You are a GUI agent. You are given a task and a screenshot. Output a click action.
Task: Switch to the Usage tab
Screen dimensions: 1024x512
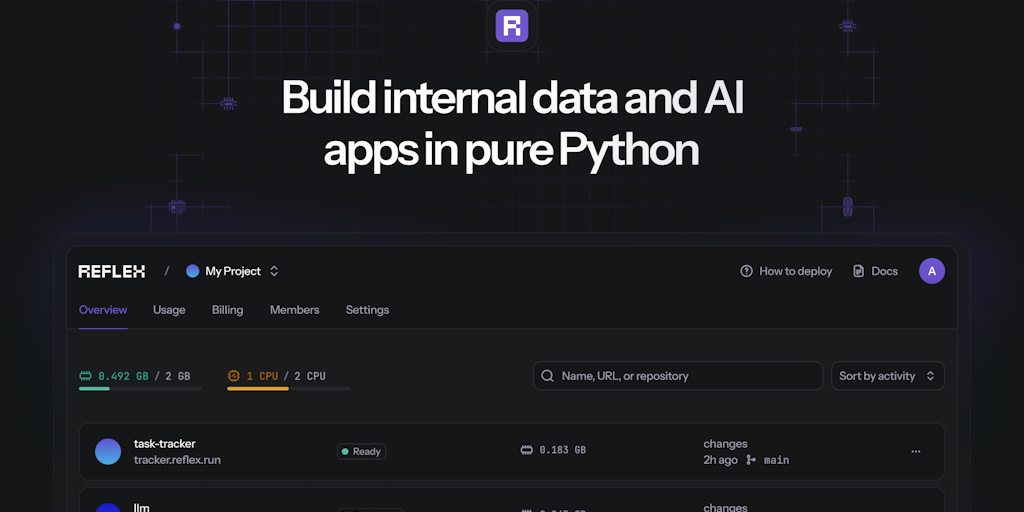(x=169, y=310)
